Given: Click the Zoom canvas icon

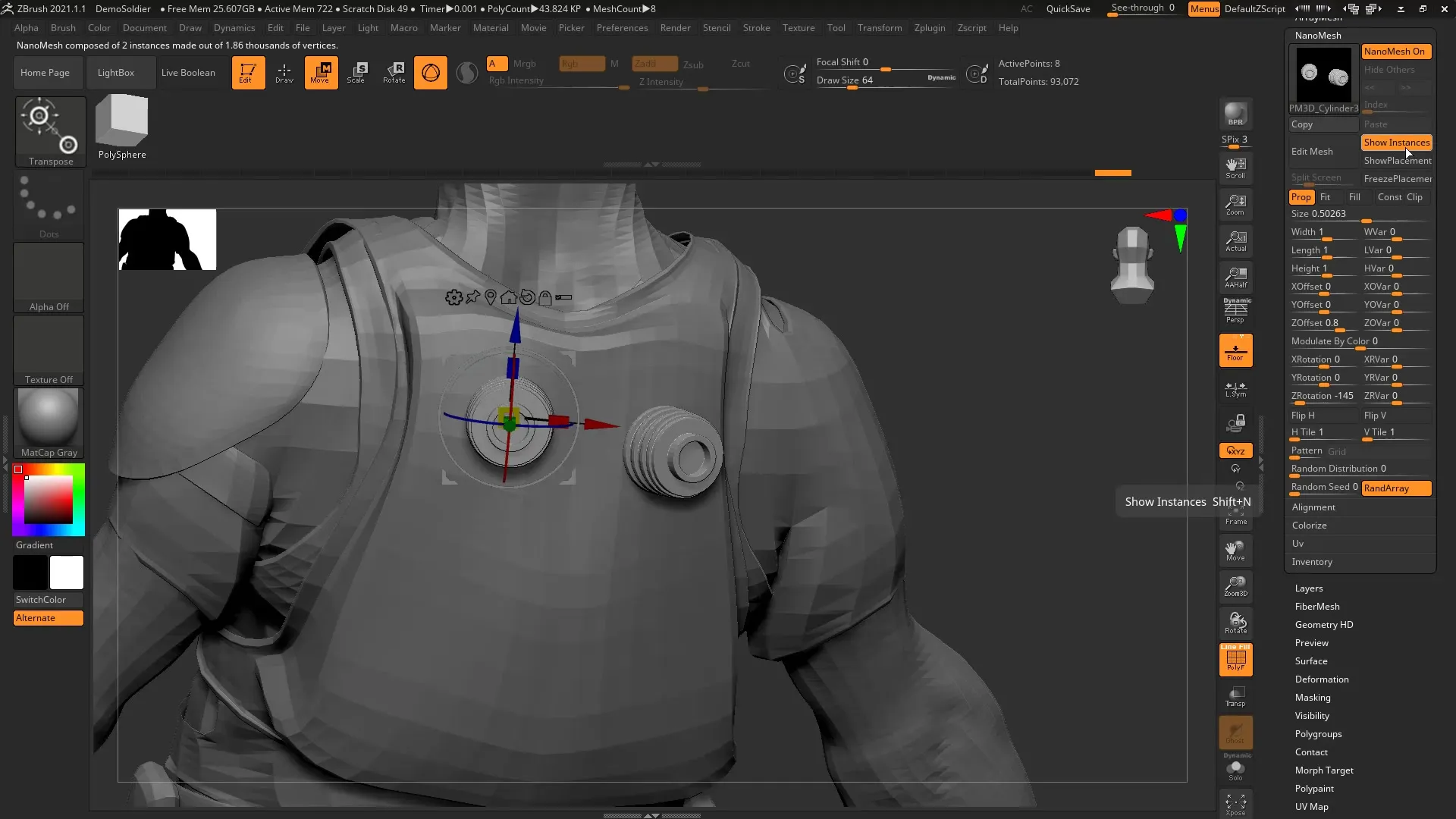Looking at the screenshot, I should [1235, 205].
